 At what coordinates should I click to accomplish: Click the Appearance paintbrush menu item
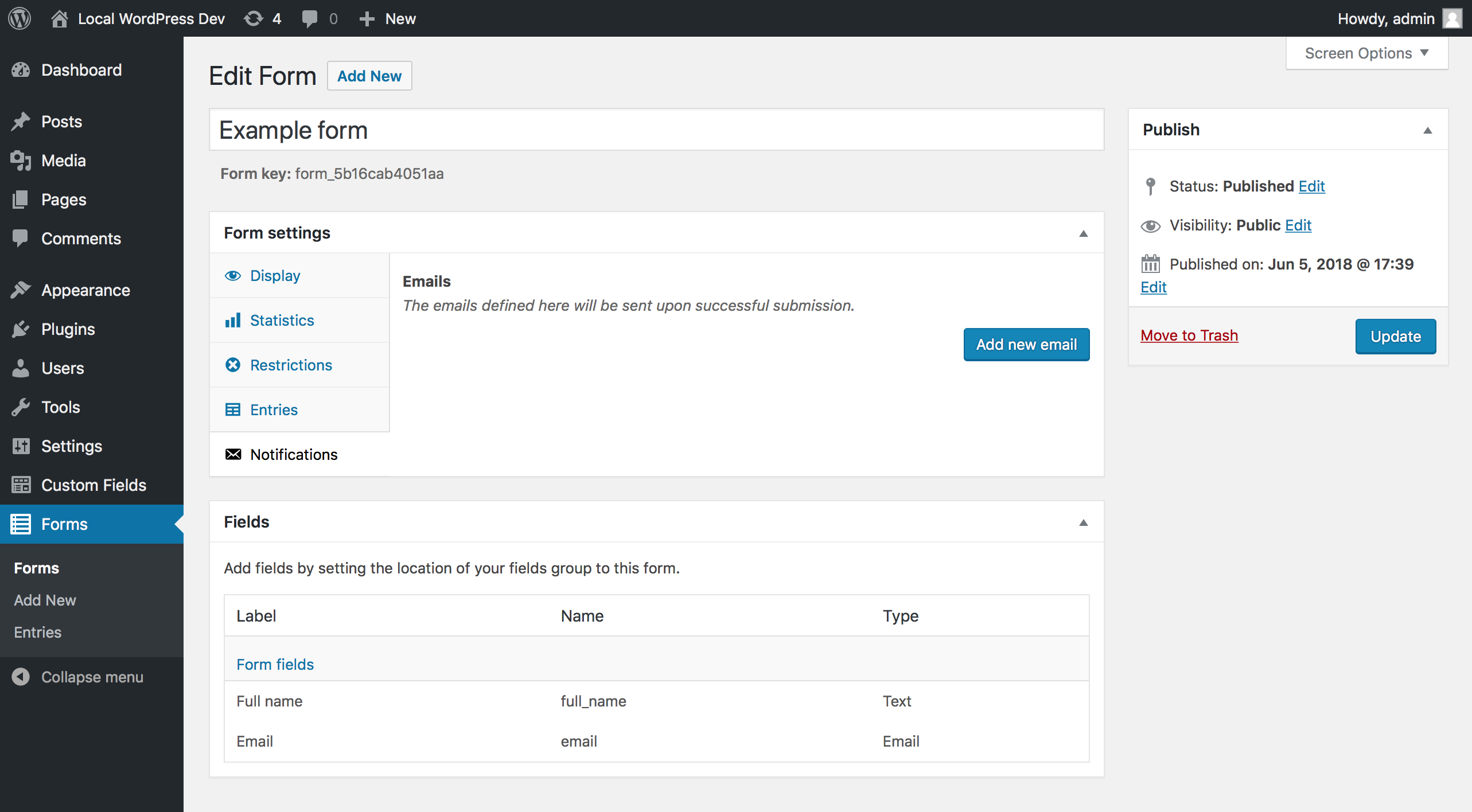[85, 290]
